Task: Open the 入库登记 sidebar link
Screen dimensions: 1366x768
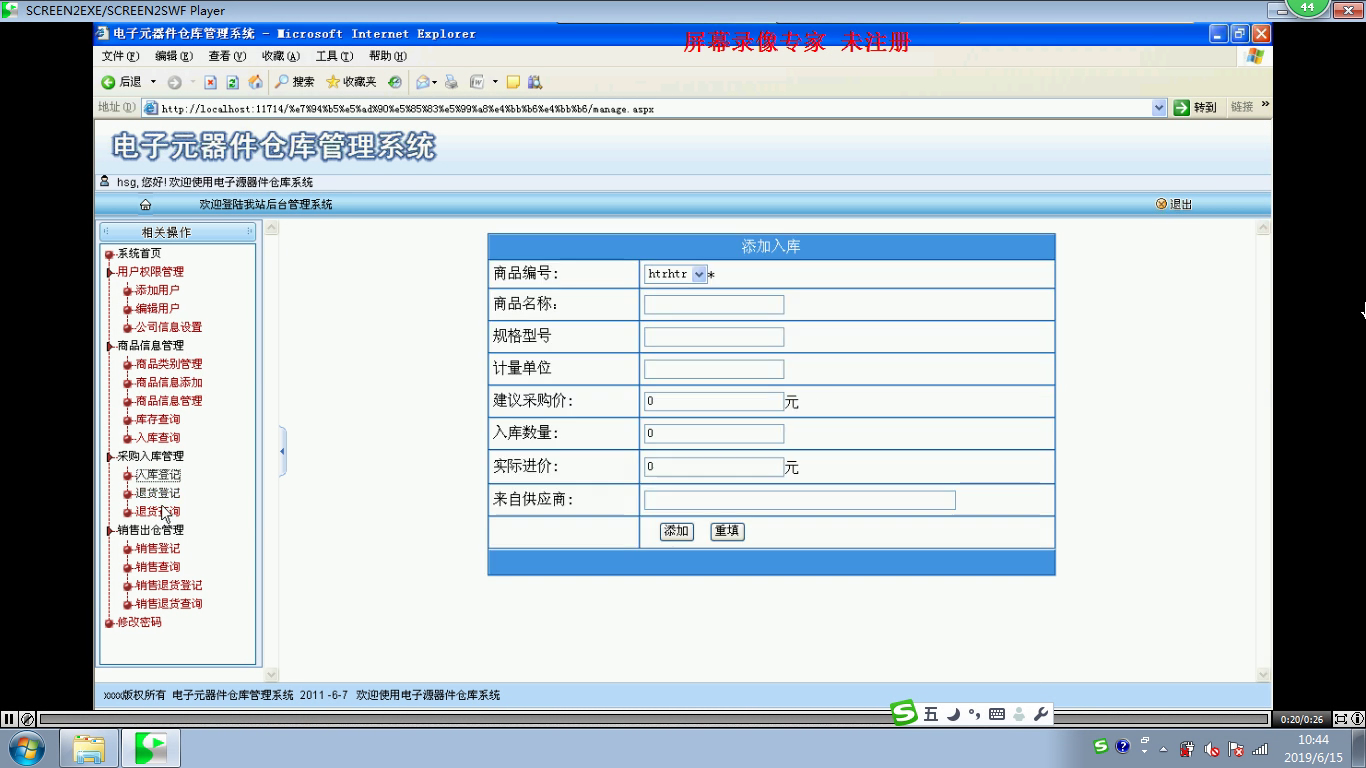Action: [158, 475]
